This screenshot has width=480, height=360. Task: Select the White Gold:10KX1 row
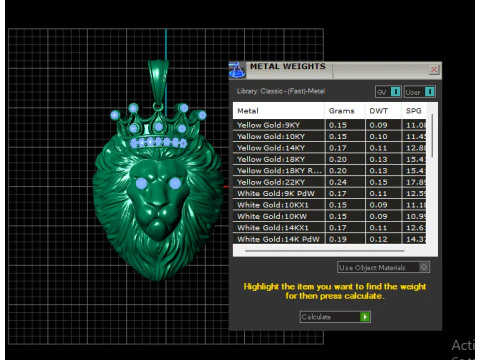pyautogui.click(x=329, y=205)
